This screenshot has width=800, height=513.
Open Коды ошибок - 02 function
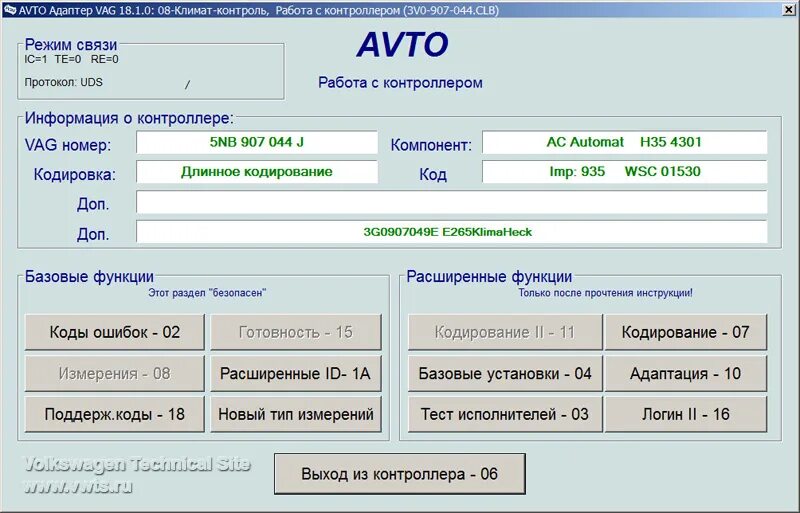(x=115, y=332)
